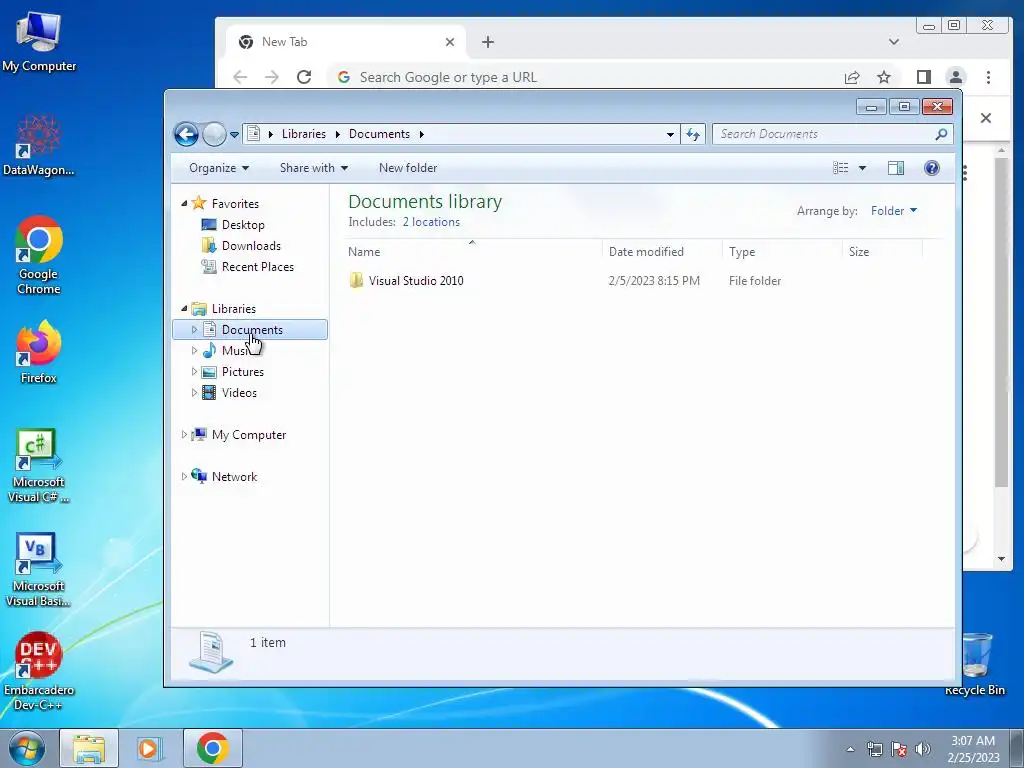Screen dimensions: 1024x768
Task: Expand the Documents library node
Action: click(194, 330)
